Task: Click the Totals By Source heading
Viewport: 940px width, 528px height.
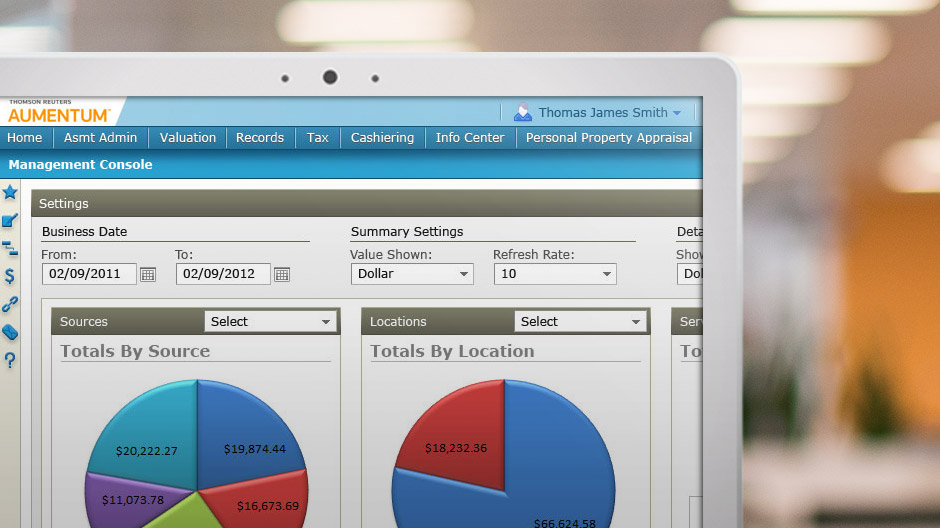Action: click(135, 351)
